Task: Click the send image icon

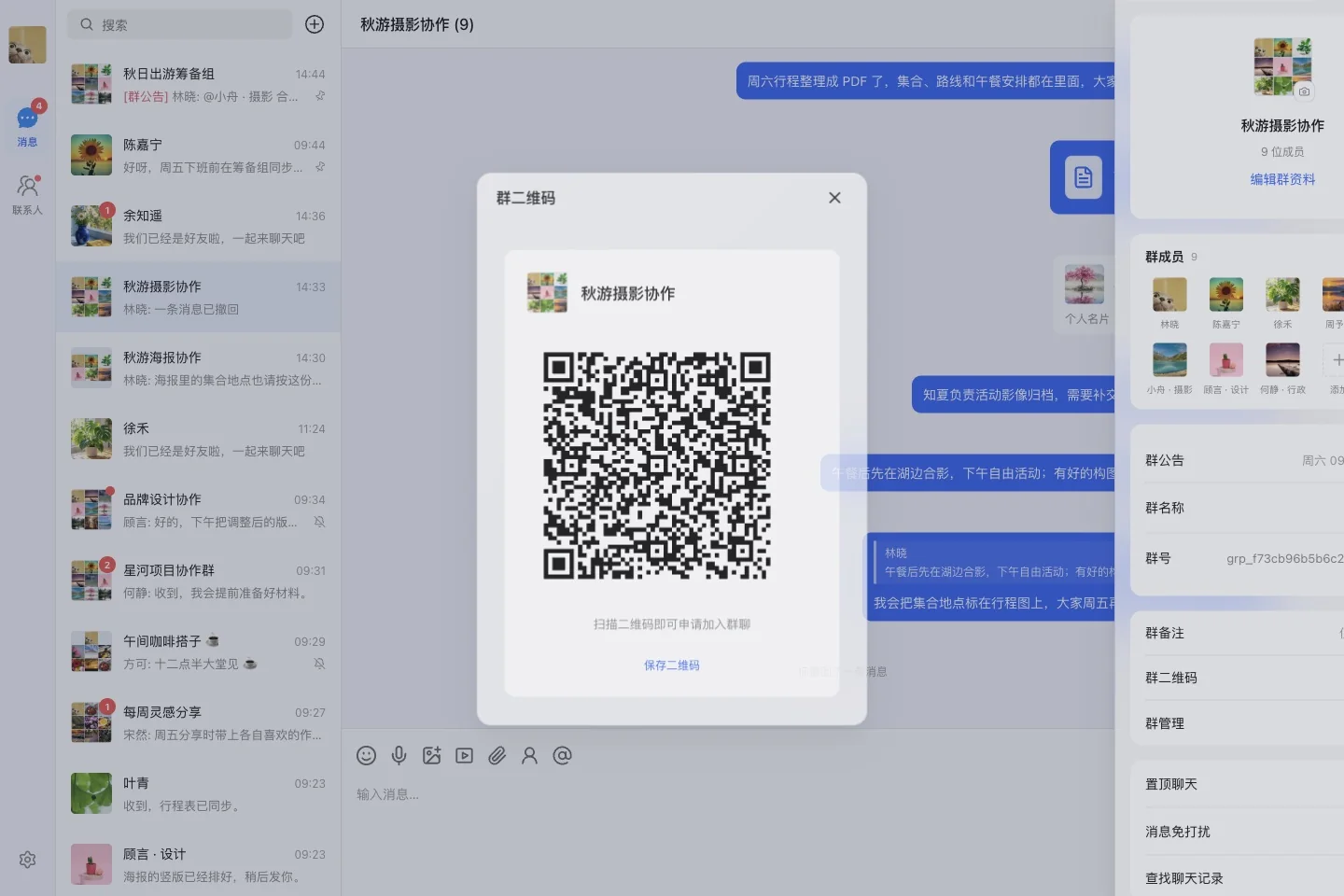Action: point(431,755)
